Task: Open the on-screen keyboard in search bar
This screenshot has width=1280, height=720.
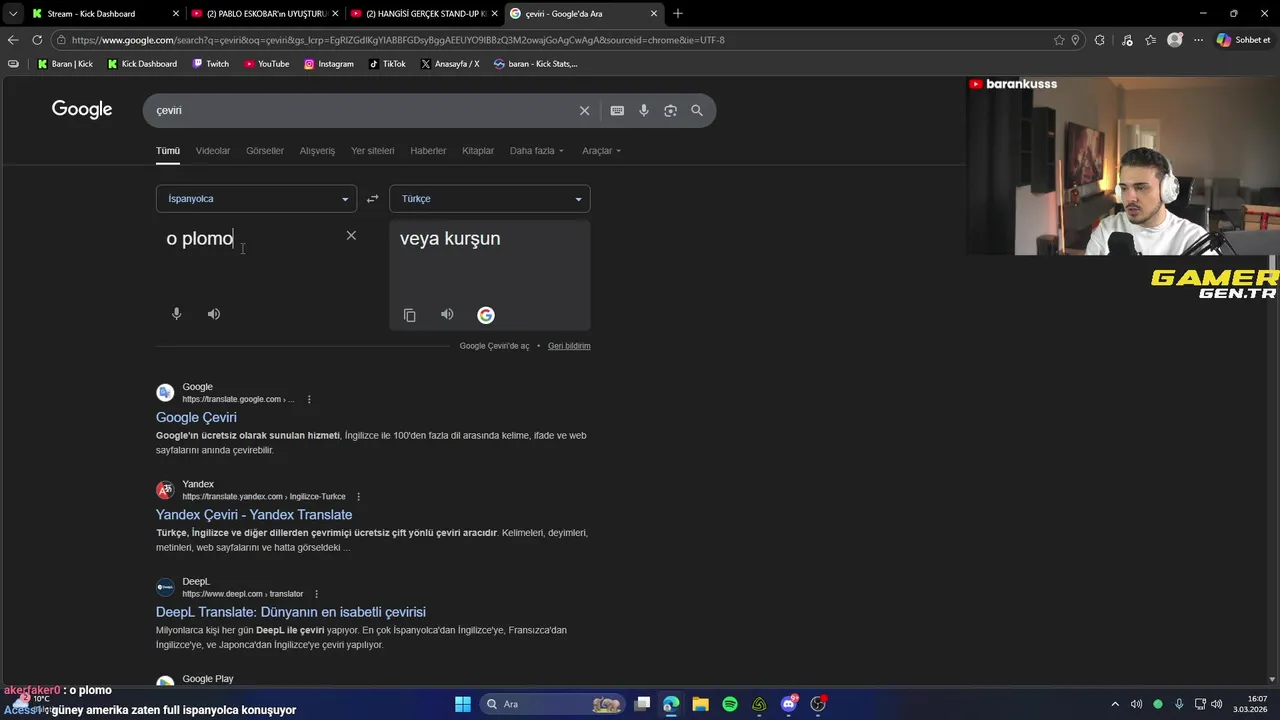Action: 617,110
